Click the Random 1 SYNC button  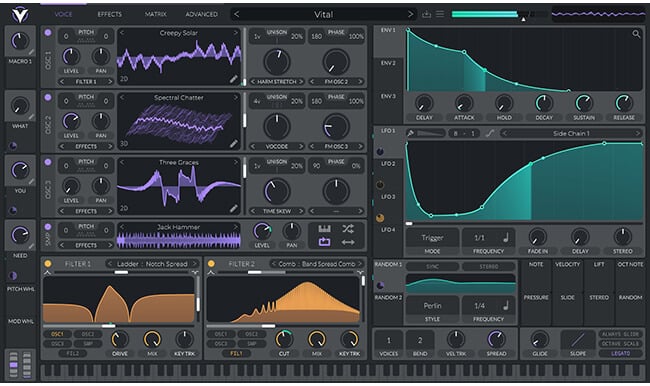432,267
